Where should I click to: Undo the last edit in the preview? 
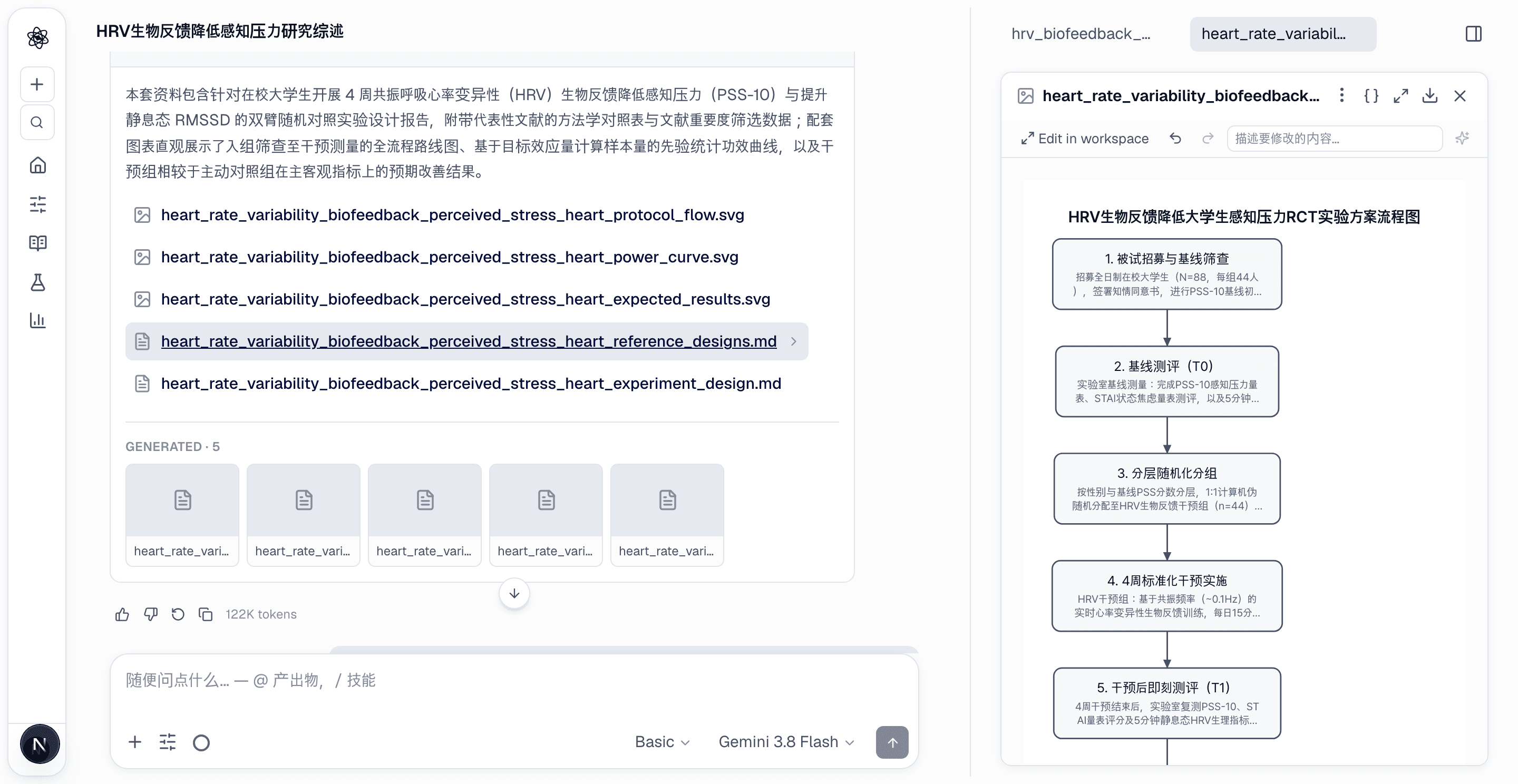pos(1175,139)
